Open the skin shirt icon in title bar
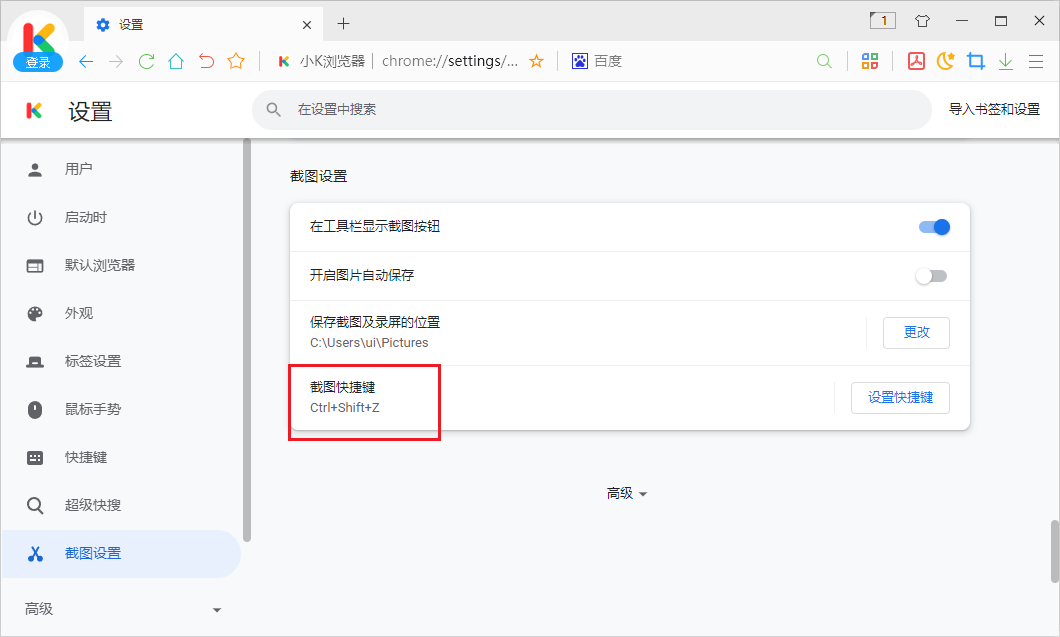Screen dimensions: 1060x637 click(922, 21)
